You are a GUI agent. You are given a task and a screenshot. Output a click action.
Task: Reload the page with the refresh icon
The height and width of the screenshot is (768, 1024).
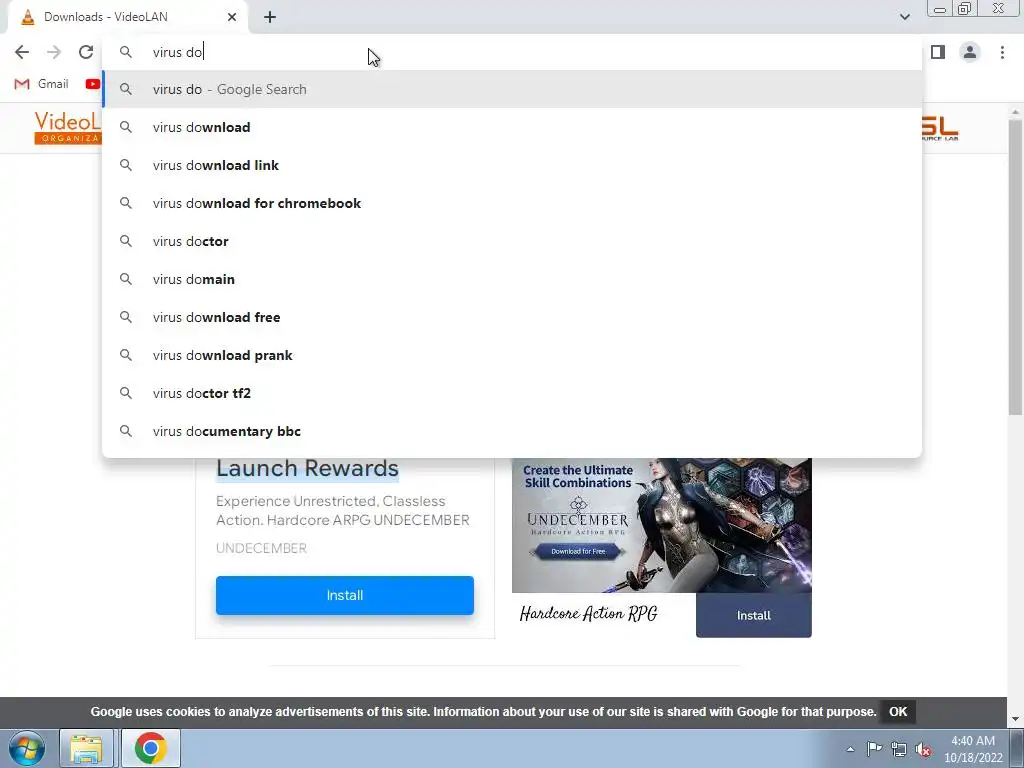click(x=86, y=52)
